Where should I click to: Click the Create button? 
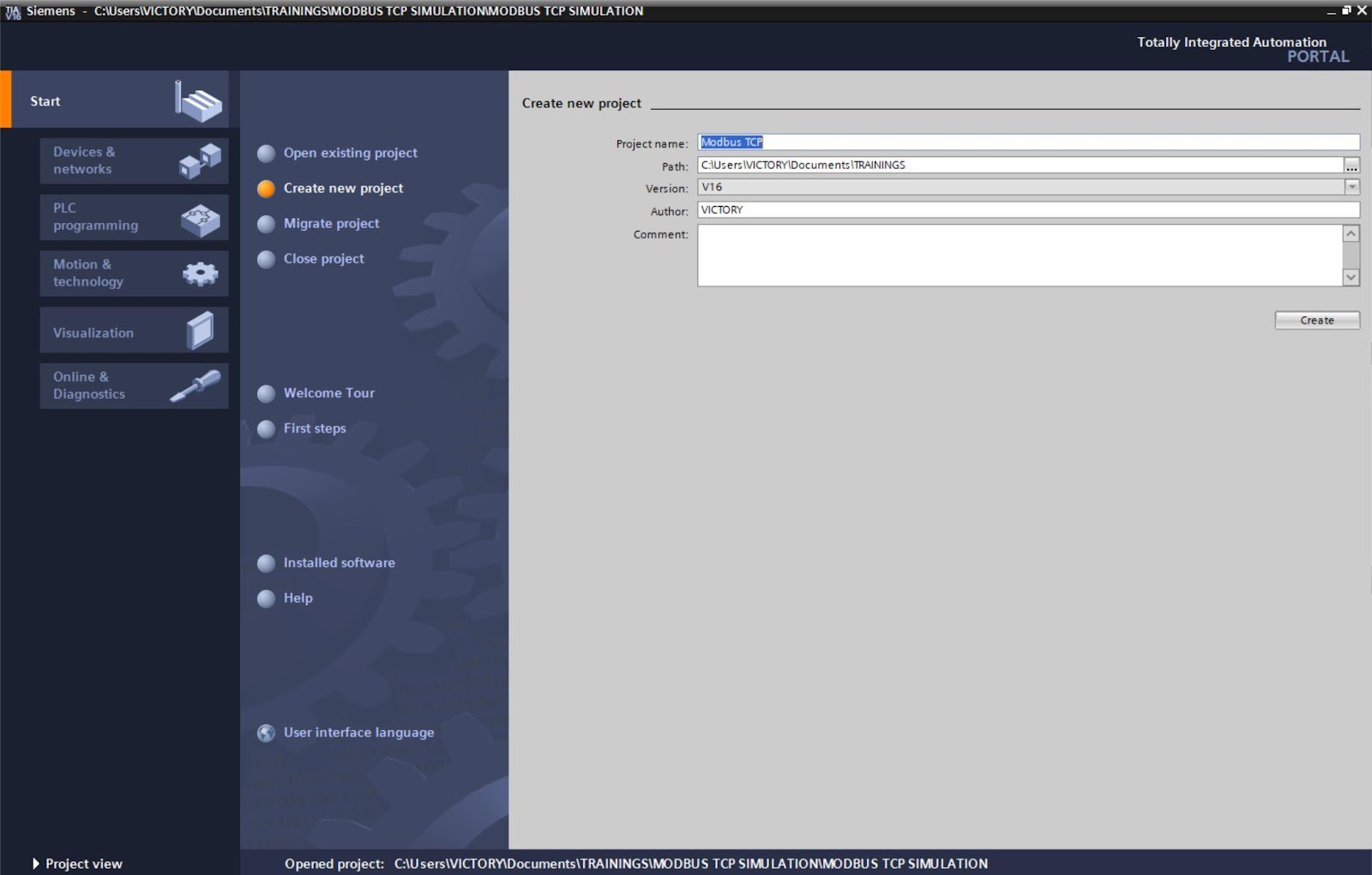tap(1317, 320)
